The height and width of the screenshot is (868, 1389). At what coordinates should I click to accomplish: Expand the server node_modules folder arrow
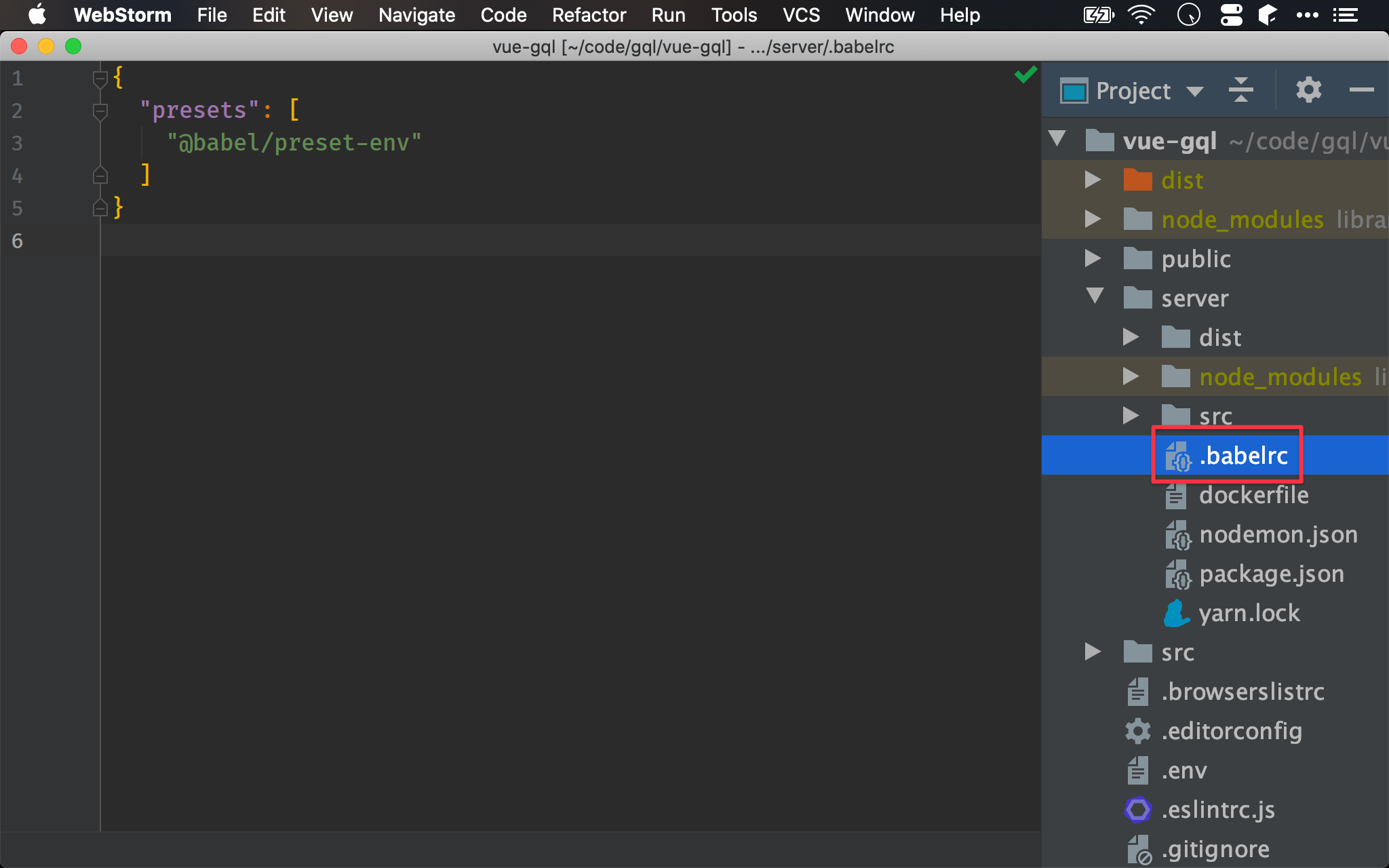coord(1131,376)
